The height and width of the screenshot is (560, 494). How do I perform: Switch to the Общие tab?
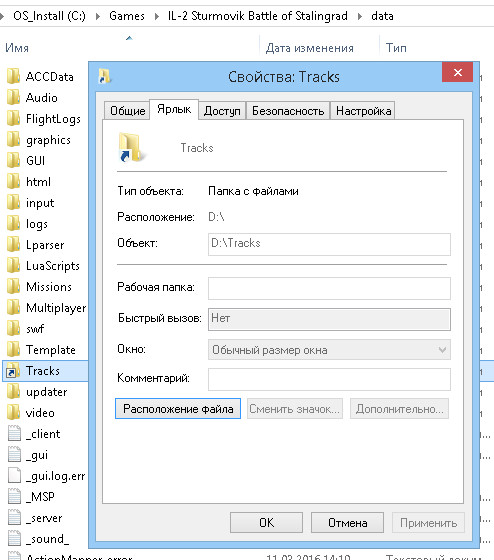coord(127,111)
